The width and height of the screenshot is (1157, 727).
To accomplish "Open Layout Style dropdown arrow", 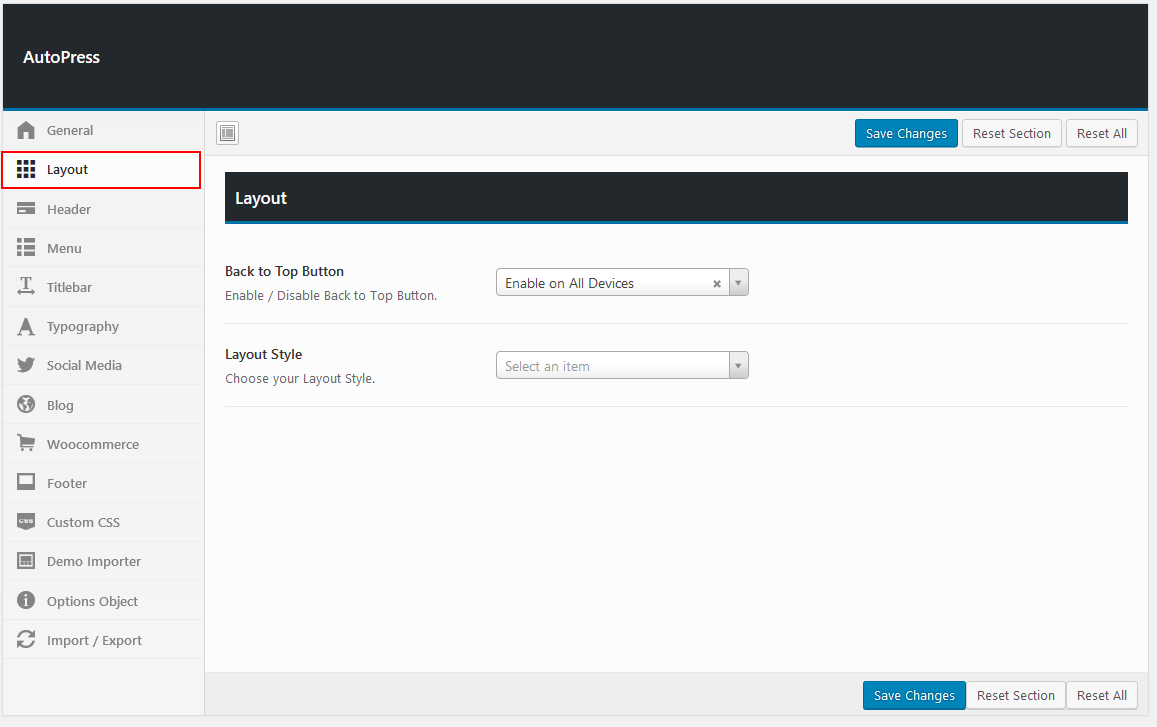I will click(x=739, y=365).
